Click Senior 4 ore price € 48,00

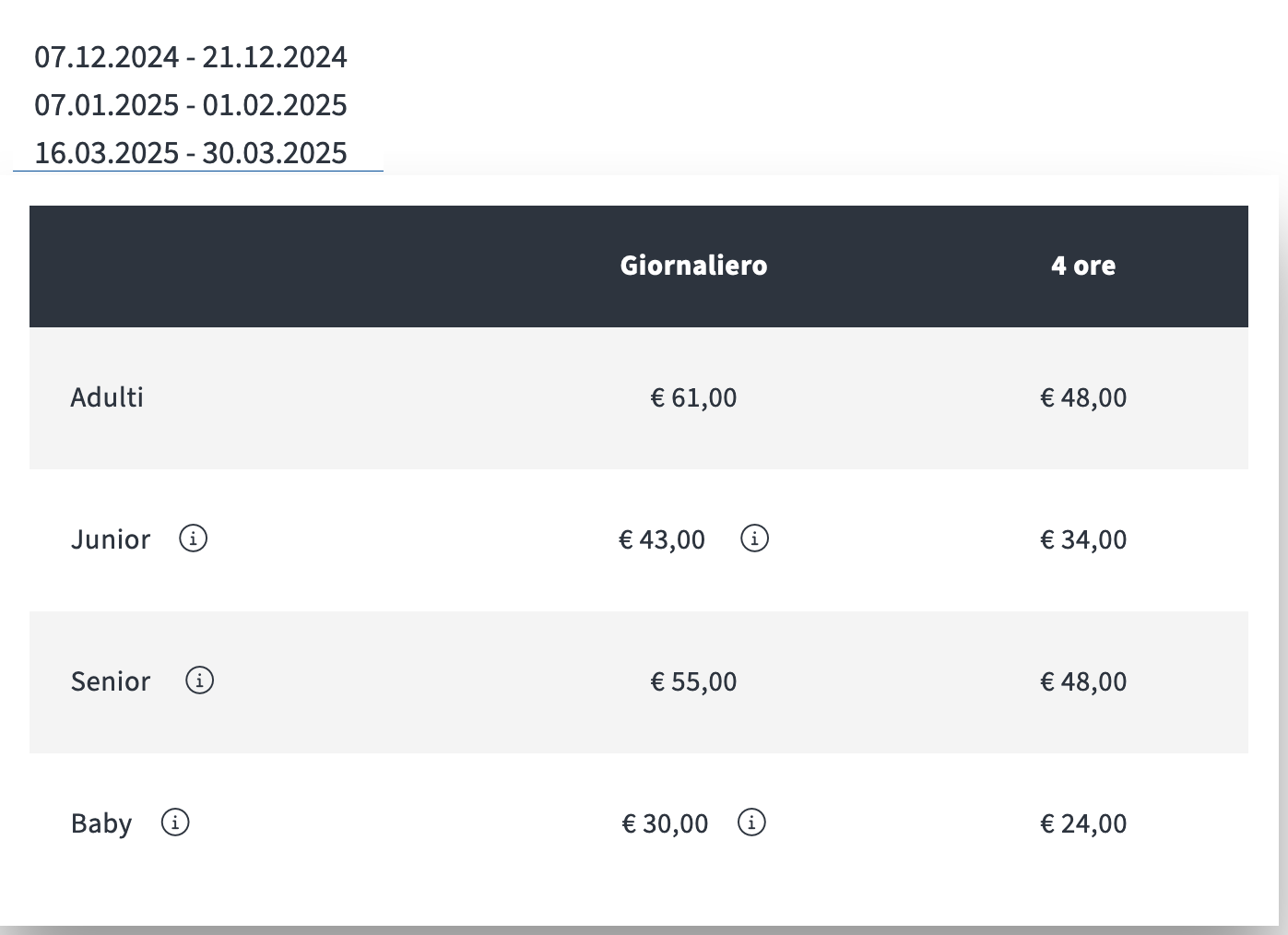pos(1083,681)
